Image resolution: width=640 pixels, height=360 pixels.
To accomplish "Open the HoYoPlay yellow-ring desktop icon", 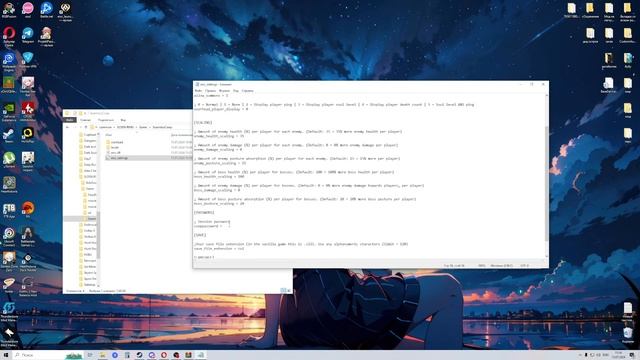I will click(x=28, y=135).
